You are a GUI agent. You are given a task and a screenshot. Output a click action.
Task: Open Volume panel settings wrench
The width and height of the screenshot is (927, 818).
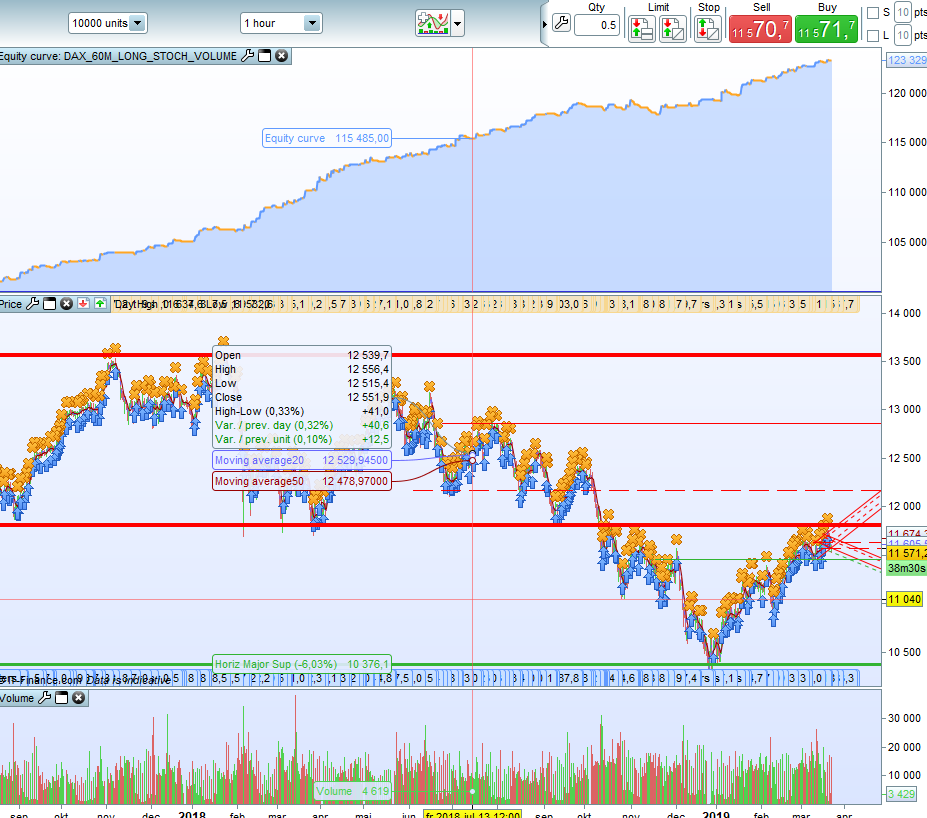point(44,698)
